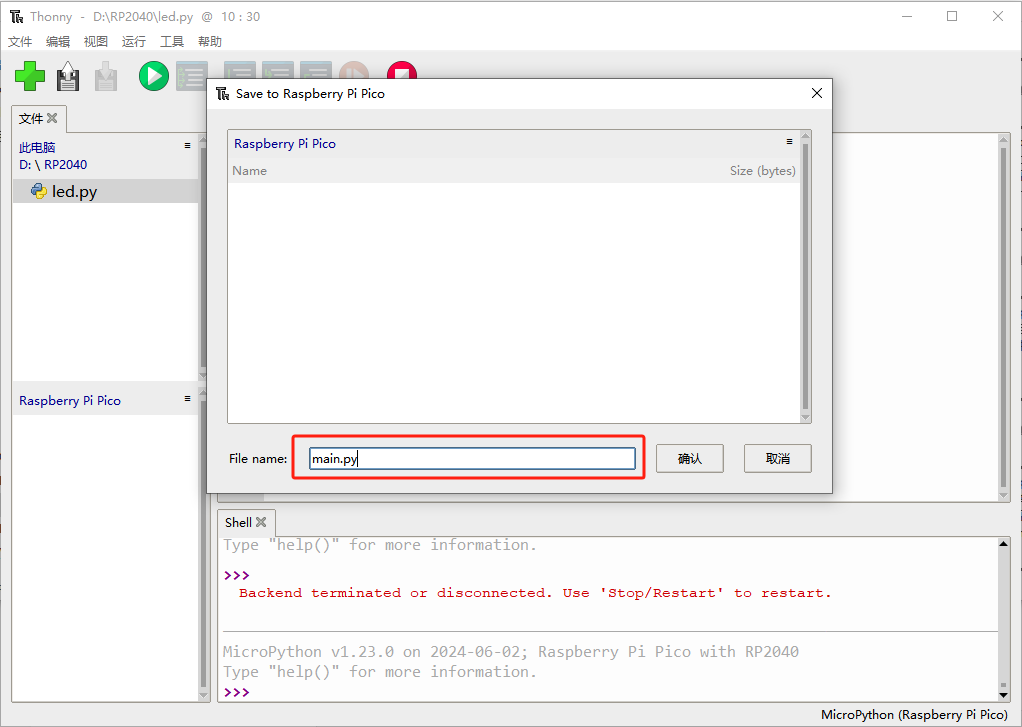Click the red Stop/Restart backend icon
1022x727 pixels.
point(402,70)
